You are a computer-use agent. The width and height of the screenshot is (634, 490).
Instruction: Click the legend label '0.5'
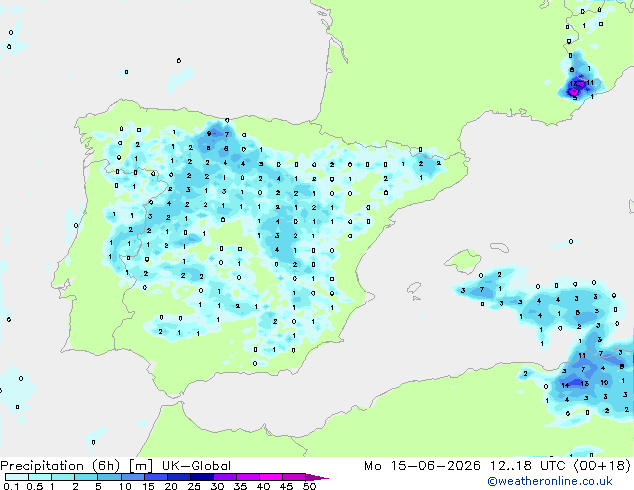coord(35,486)
